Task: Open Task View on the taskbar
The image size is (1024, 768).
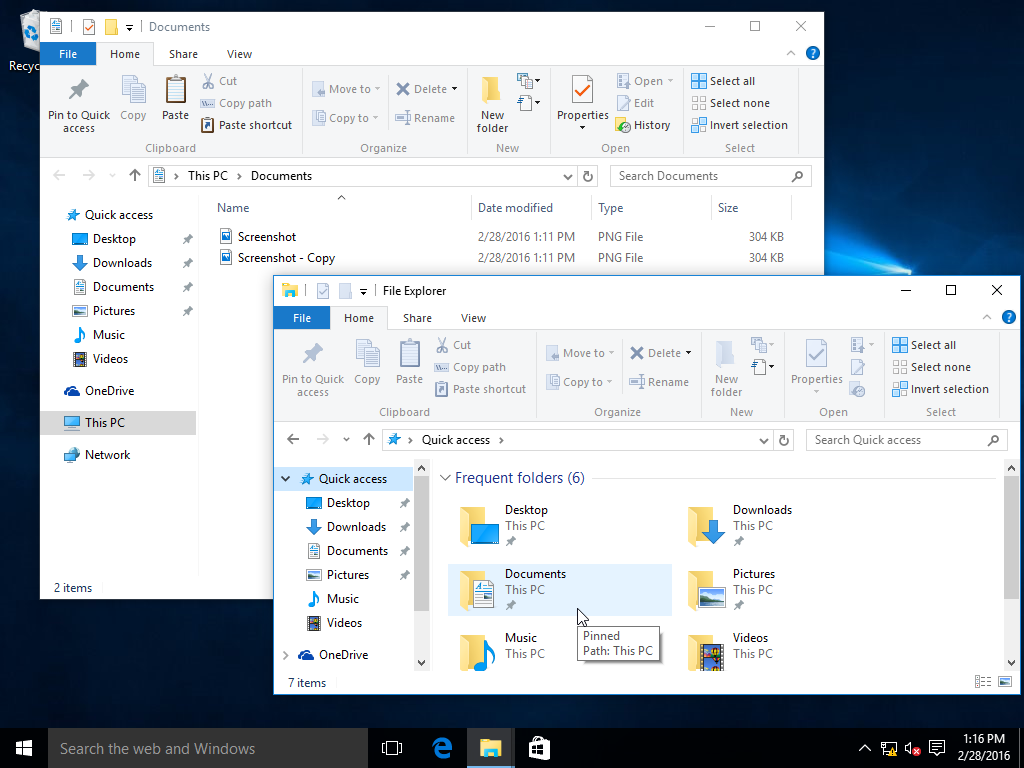Action: pos(392,748)
